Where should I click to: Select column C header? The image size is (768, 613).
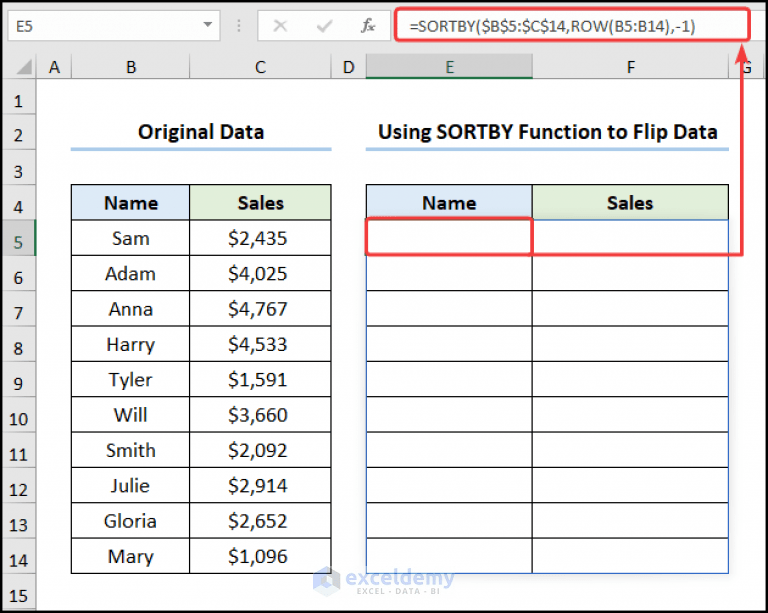260,67
